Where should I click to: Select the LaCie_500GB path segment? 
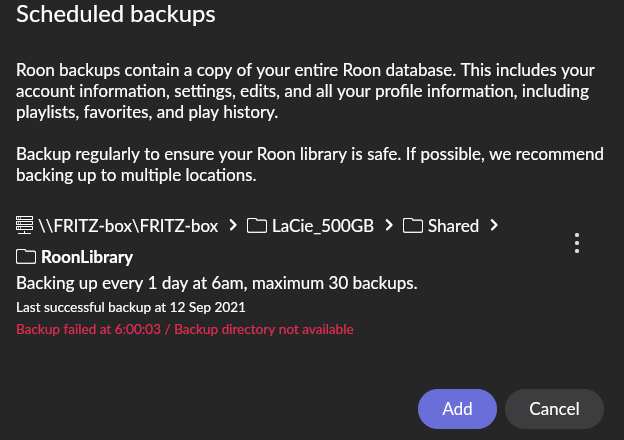pos(323,226)
